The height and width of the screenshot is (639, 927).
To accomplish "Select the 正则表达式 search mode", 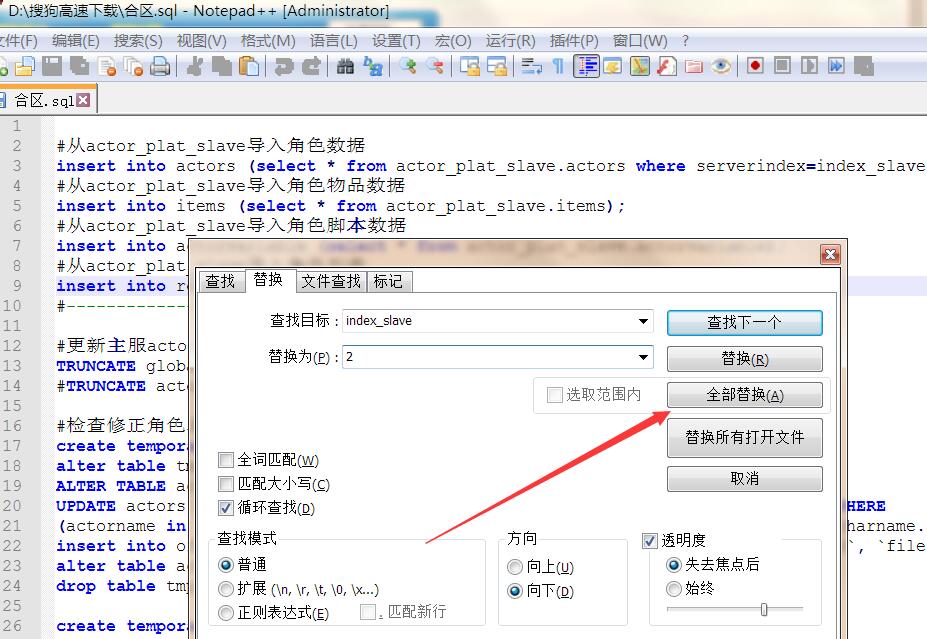I will tap(226, 612).
